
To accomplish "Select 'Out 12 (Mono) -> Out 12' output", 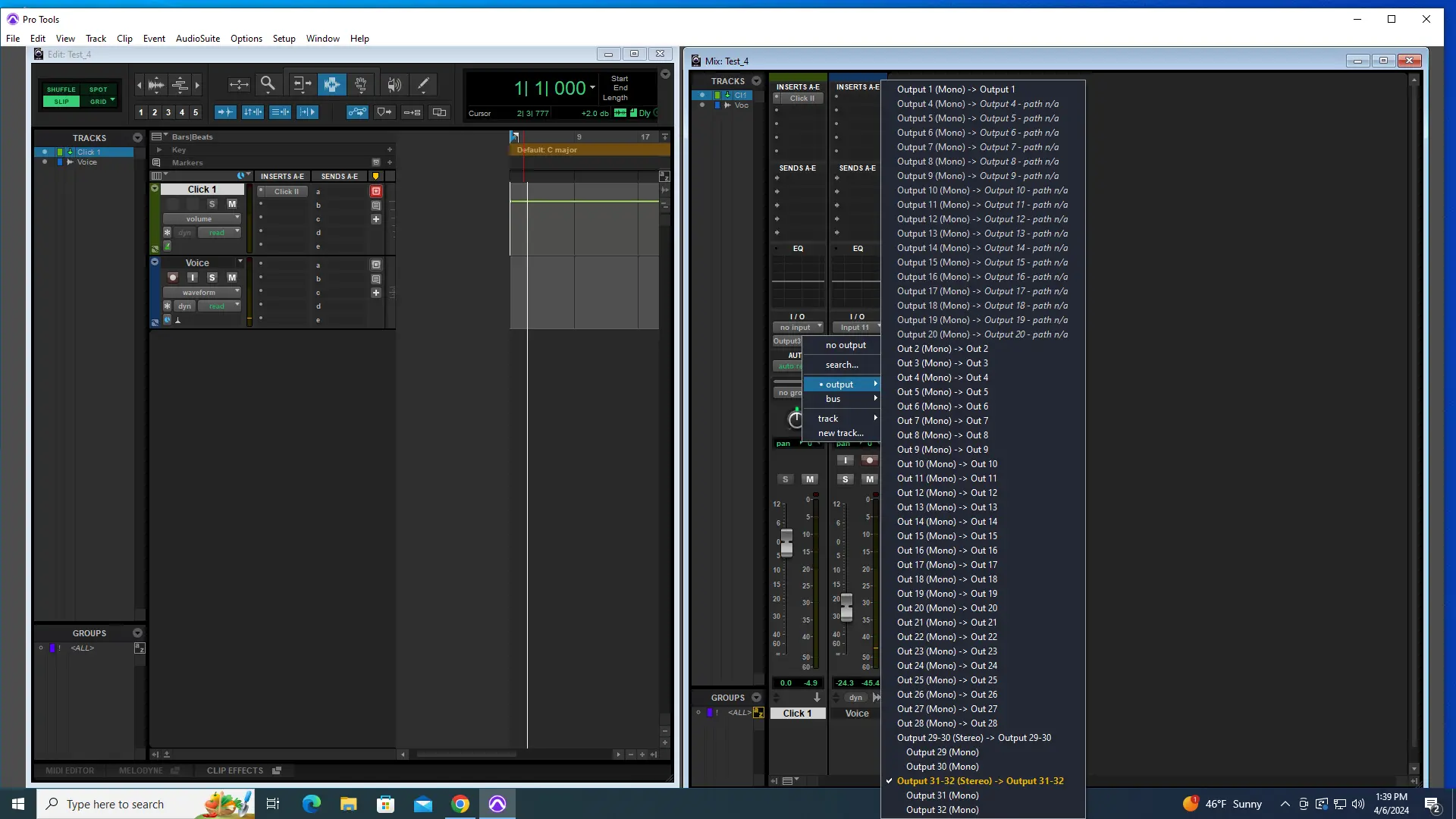I will point(983,493).
